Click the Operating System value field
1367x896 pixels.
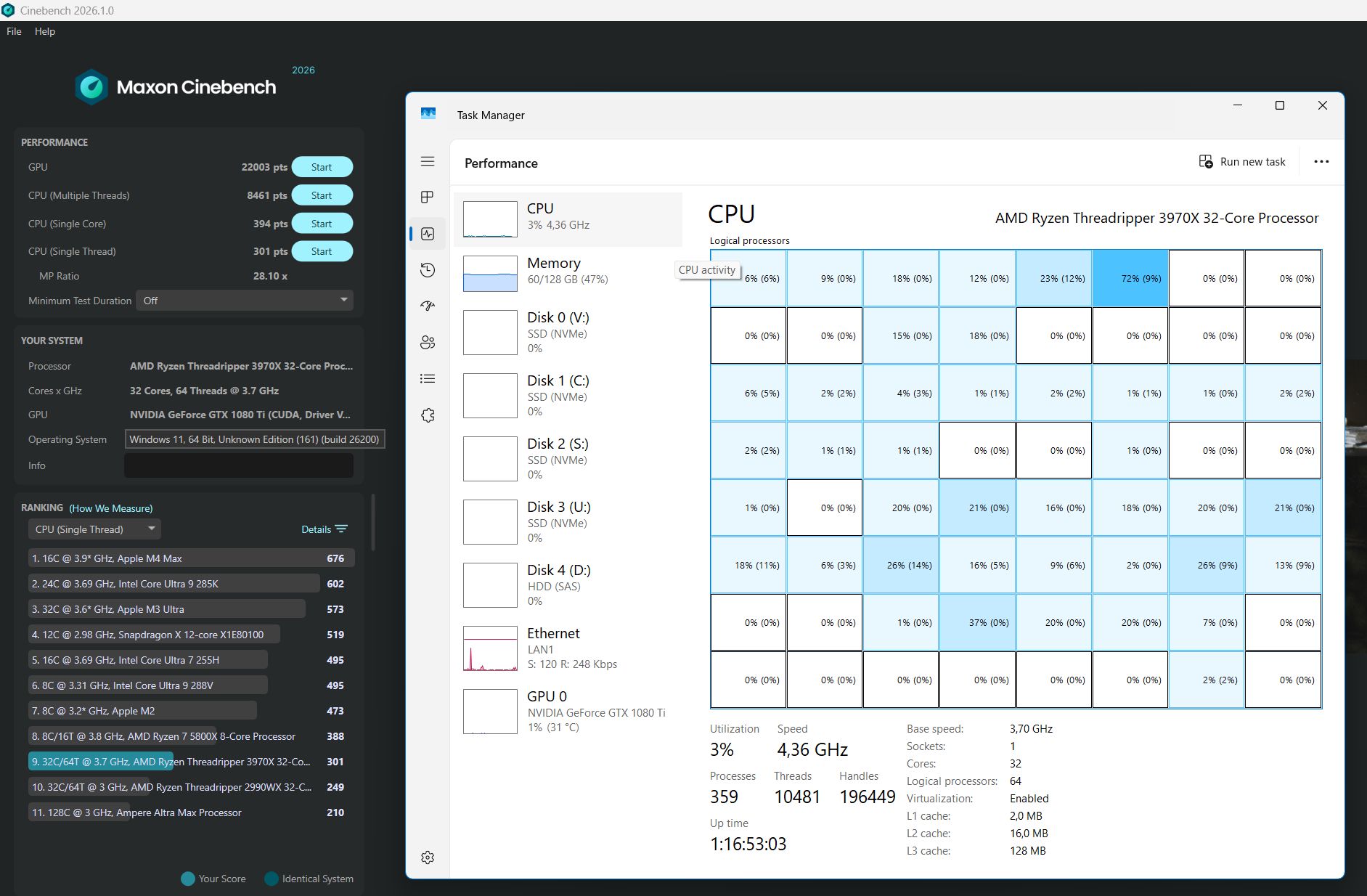pyautogui.click(x=254, y=439)
